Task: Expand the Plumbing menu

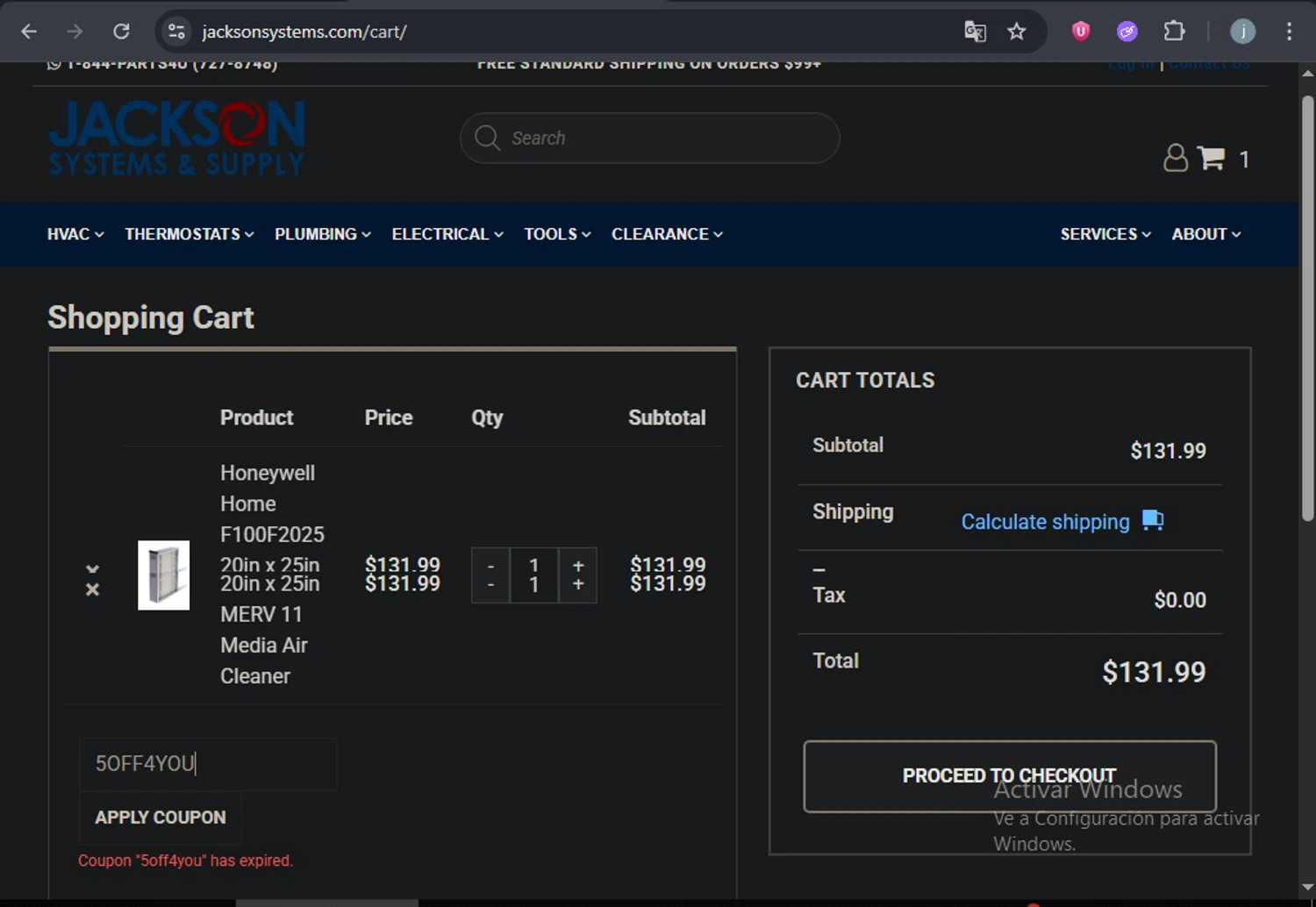Action: point(323,234)
